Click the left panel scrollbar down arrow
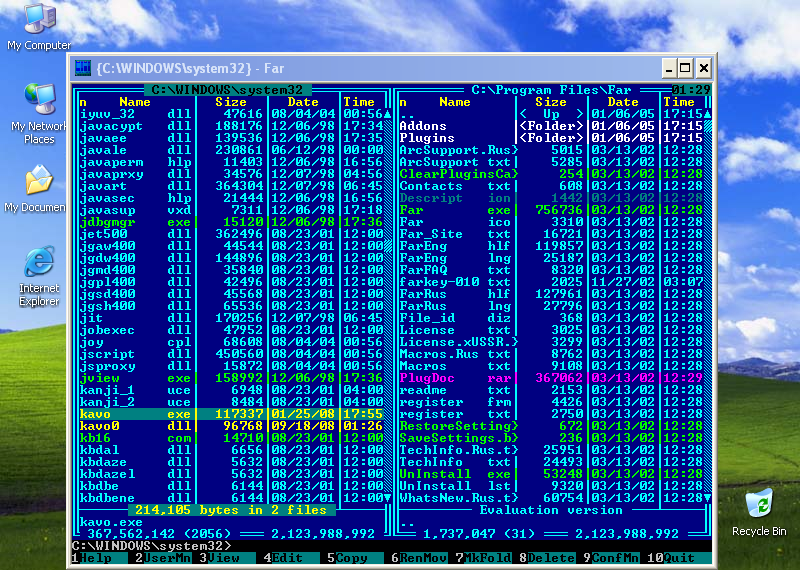The image size is (800, 570). (x=387, y=498)
